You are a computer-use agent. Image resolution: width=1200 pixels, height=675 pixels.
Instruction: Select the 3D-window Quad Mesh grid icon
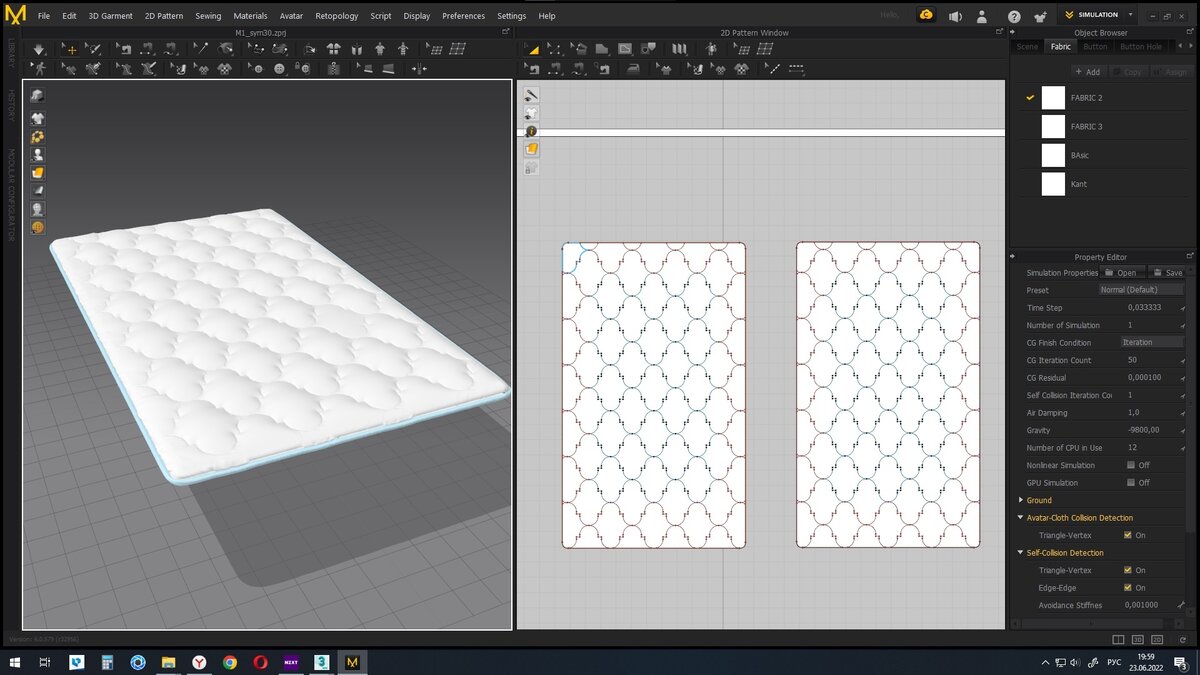coord(457,48)
